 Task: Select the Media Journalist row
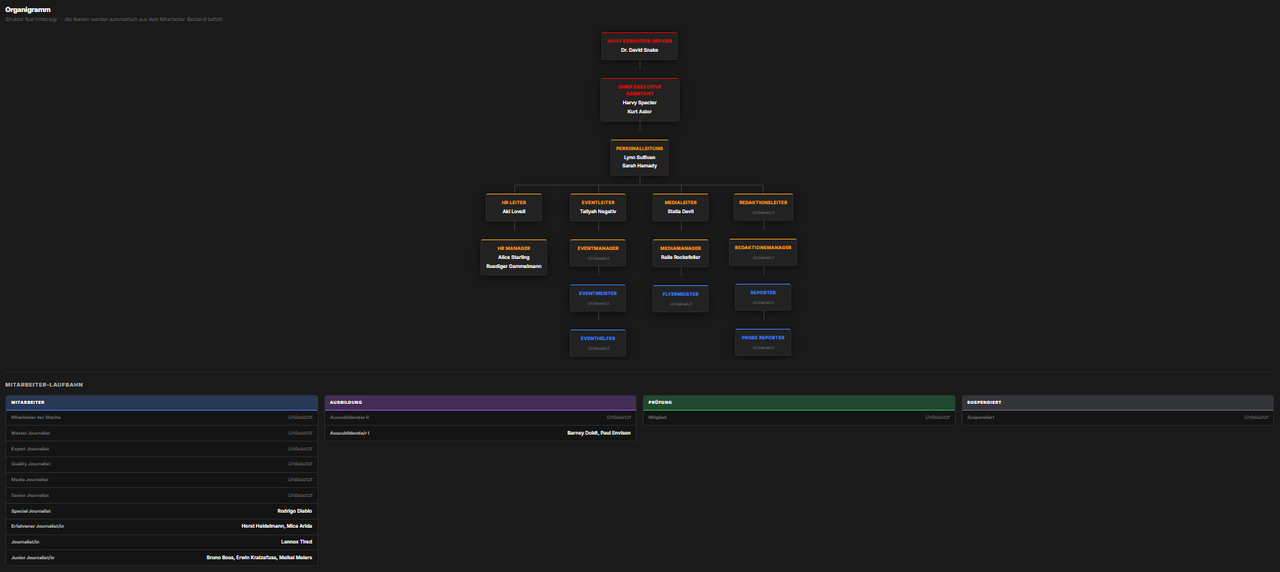(162, 480)
